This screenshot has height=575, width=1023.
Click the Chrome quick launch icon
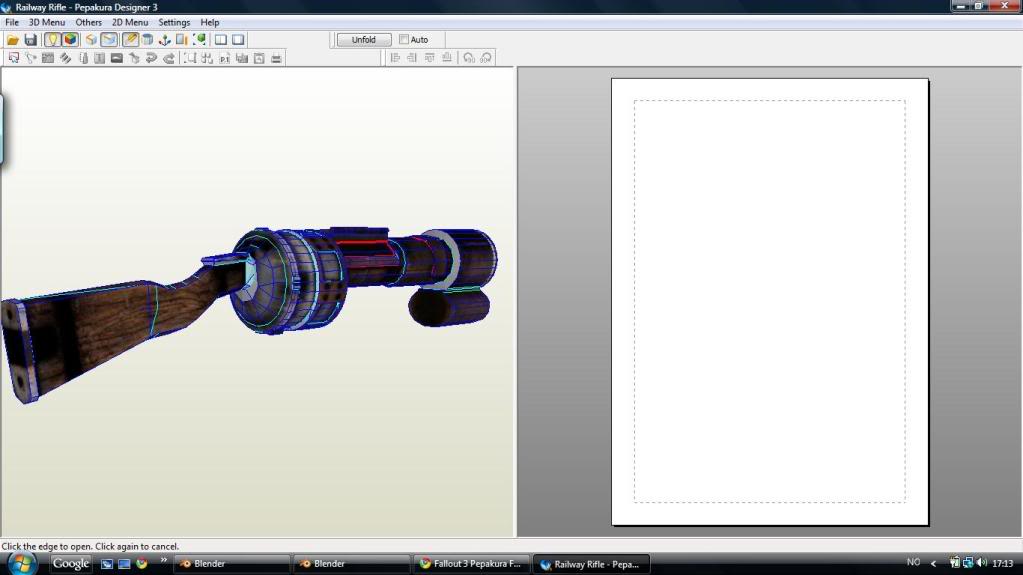point(142,563)
